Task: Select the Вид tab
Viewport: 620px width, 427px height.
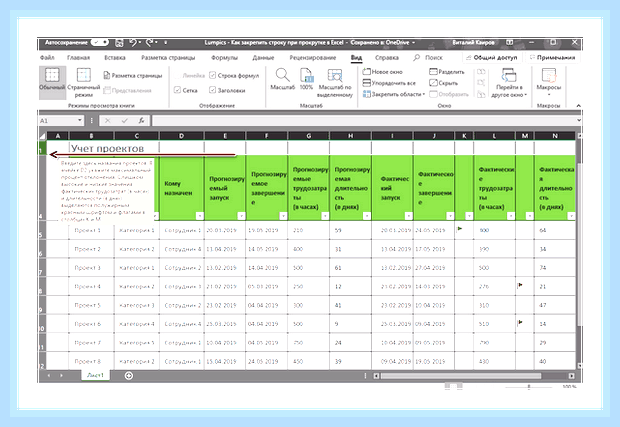Action: (x=356, y=58)
